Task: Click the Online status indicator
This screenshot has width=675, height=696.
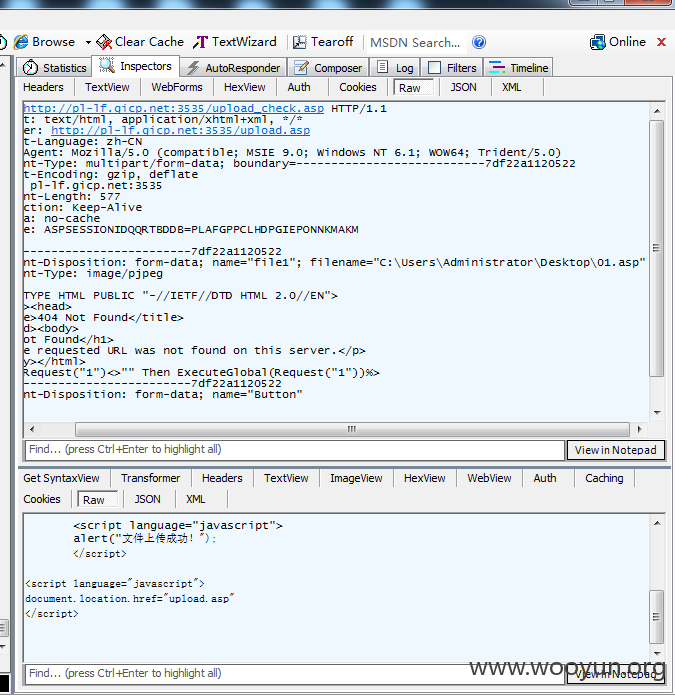Action: (618, 42)
